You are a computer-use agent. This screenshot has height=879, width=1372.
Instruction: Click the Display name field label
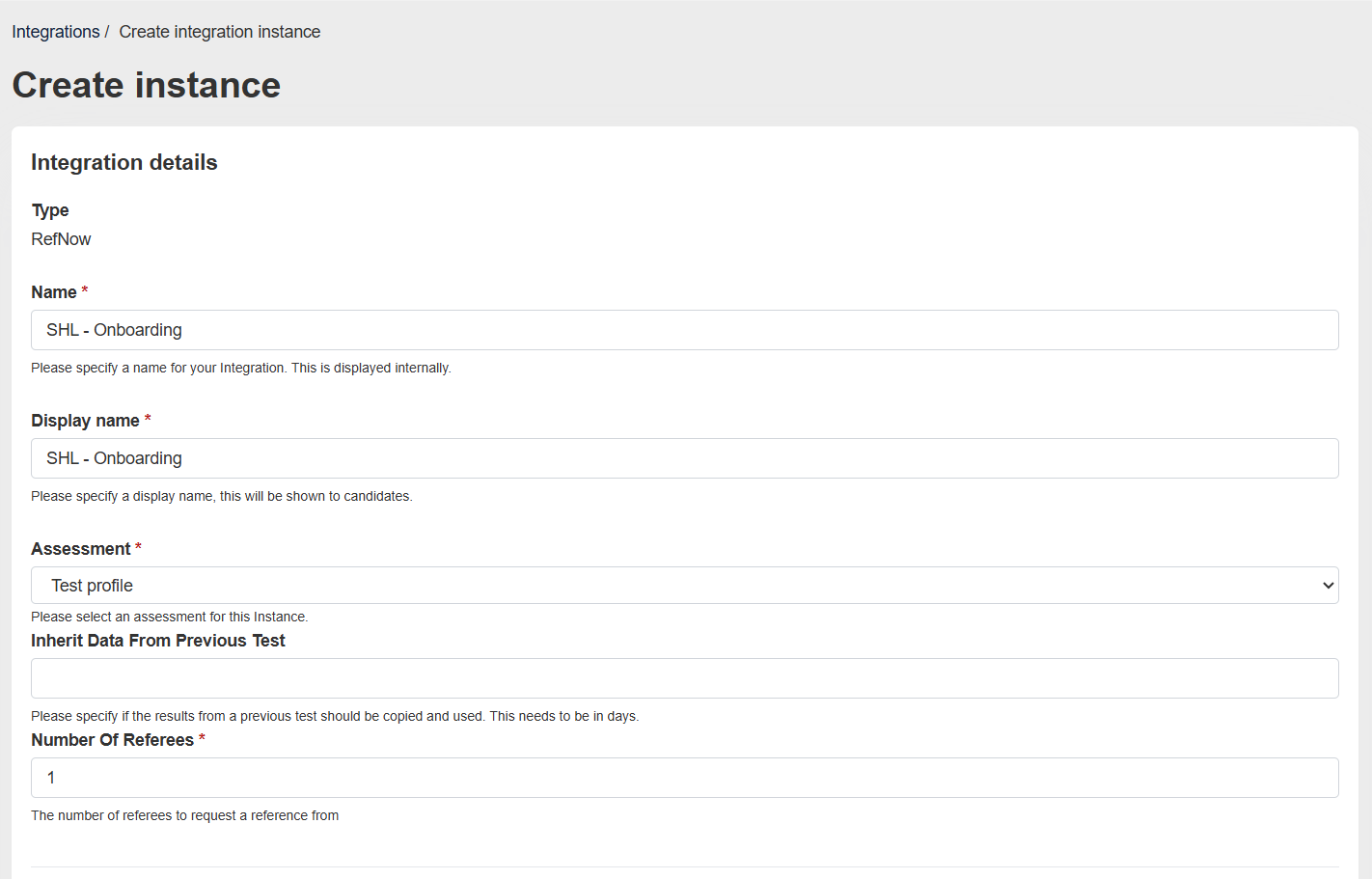point(85,421)
